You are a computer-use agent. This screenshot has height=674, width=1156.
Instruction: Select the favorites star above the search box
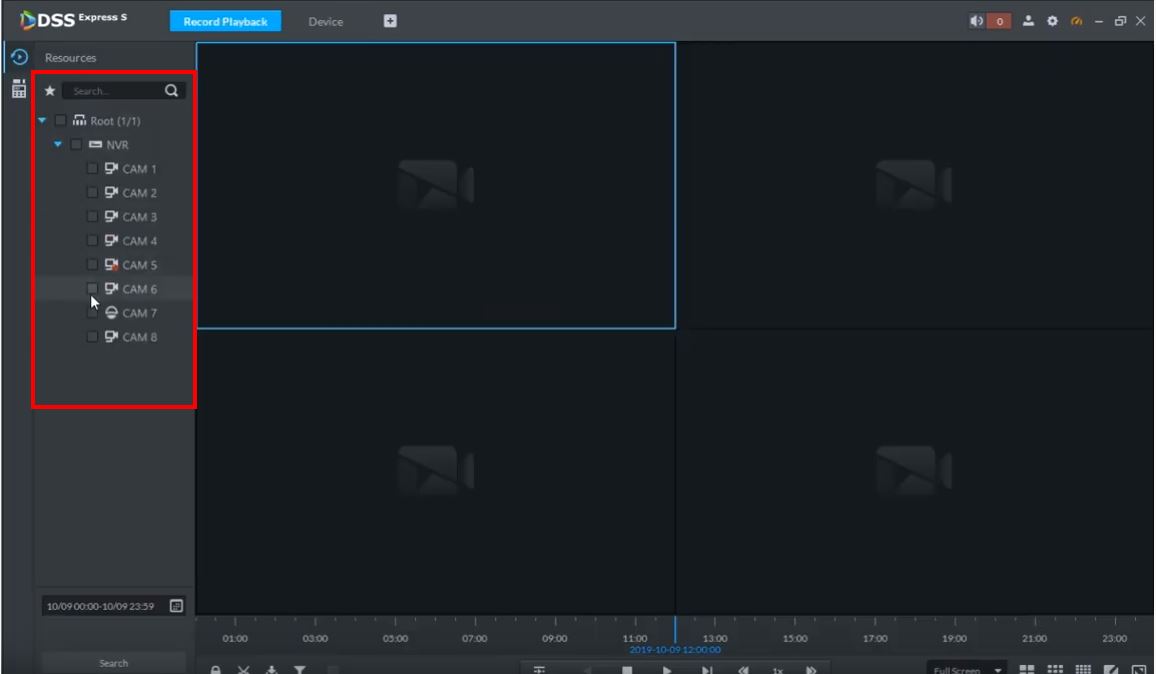pyautogui.click(x=49, y=90)
